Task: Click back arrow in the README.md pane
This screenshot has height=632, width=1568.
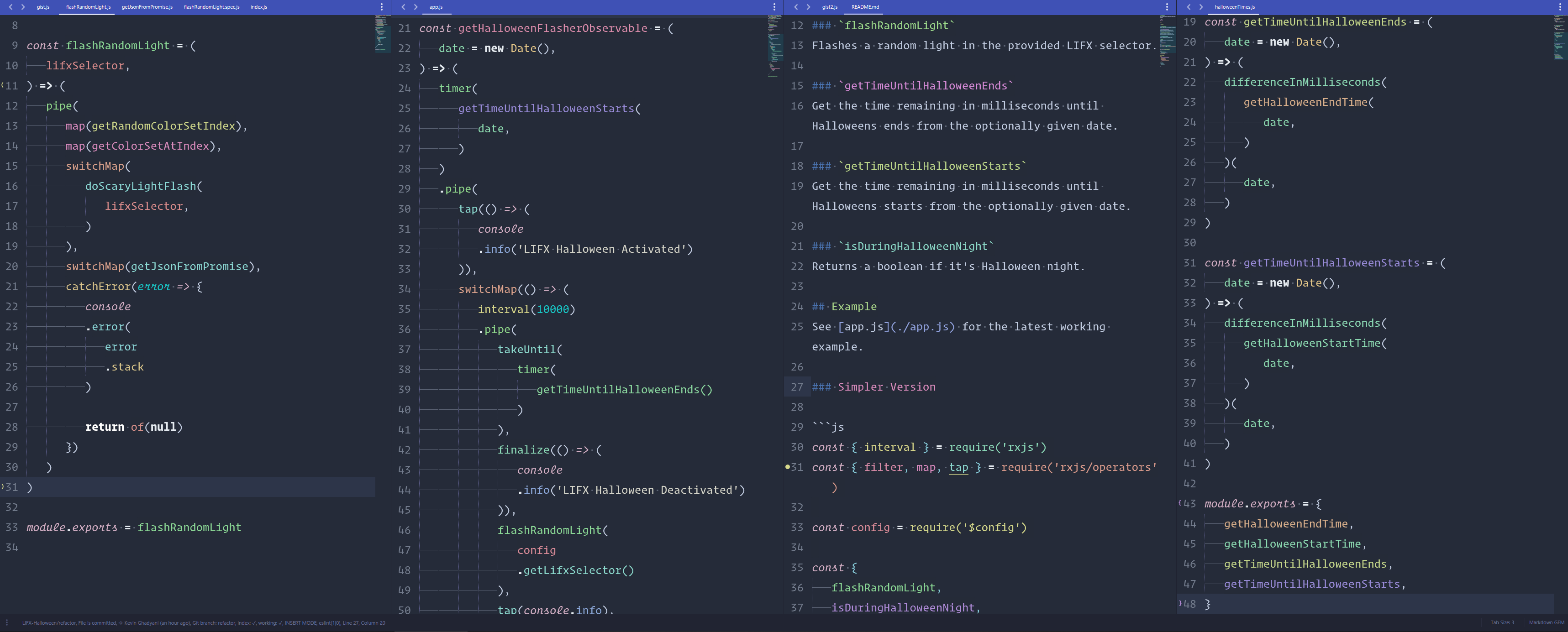Action: pos(795,7)
